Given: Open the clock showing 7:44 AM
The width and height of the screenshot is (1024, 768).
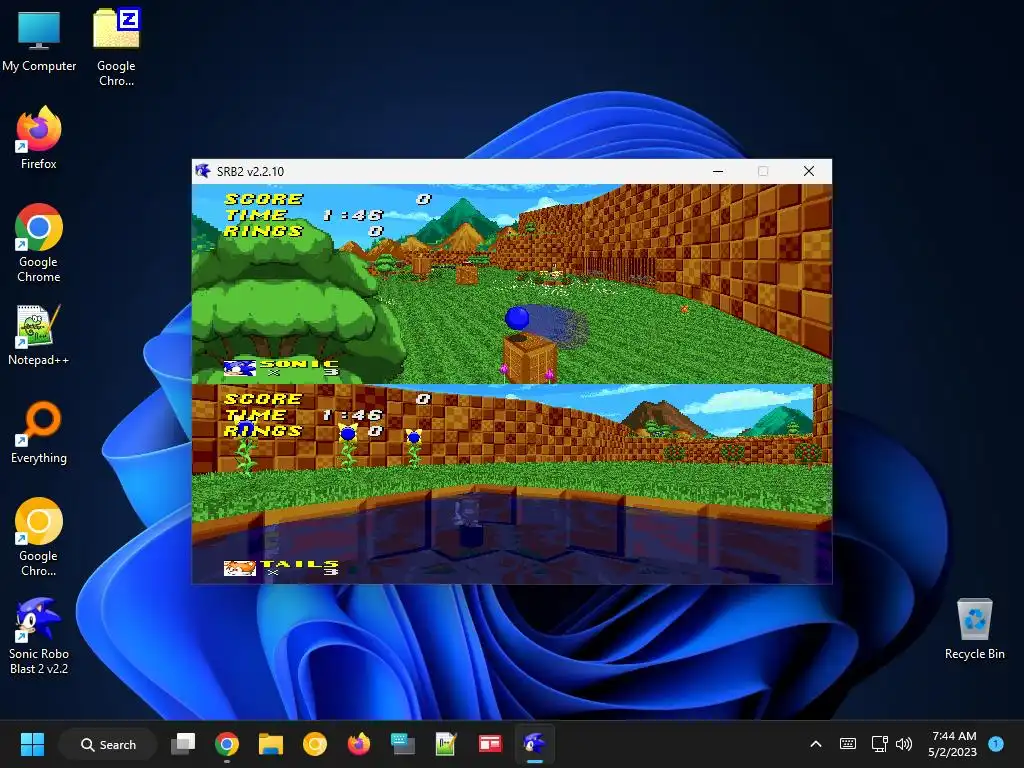Looking at the screenshot, I should click(952, 744).
